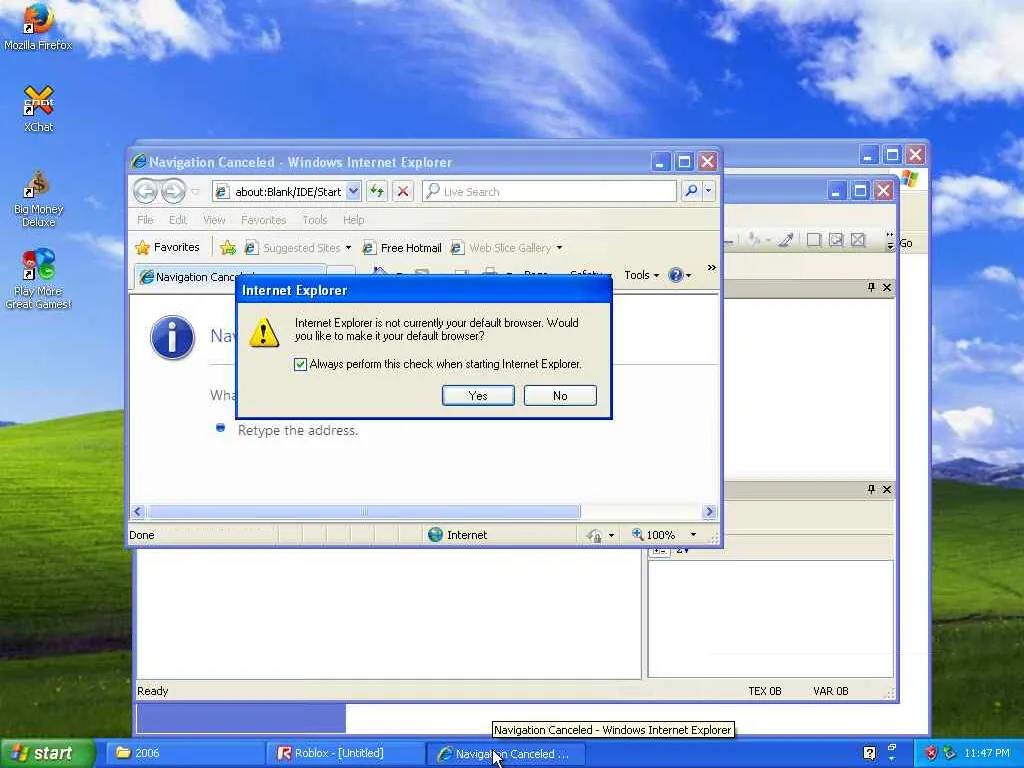This screenshot has height=768, width=1024.
Task: Click the Go button in back window
Action: (x=906, y=243)
